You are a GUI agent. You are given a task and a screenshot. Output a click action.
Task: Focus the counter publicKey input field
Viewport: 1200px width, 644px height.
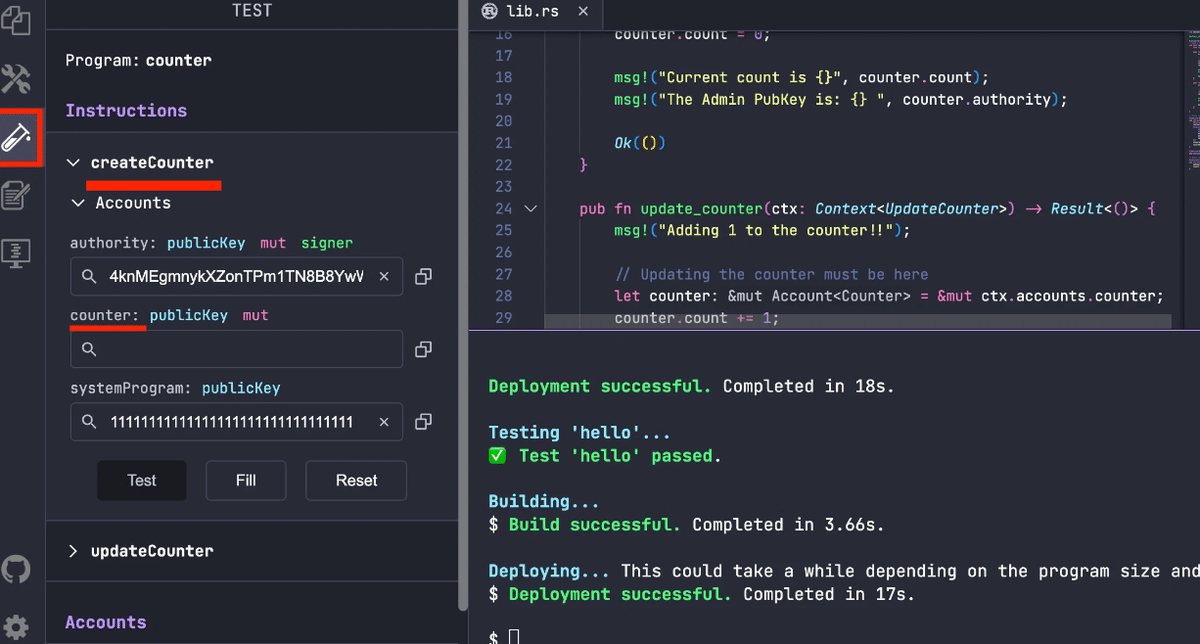coord(236,349)
